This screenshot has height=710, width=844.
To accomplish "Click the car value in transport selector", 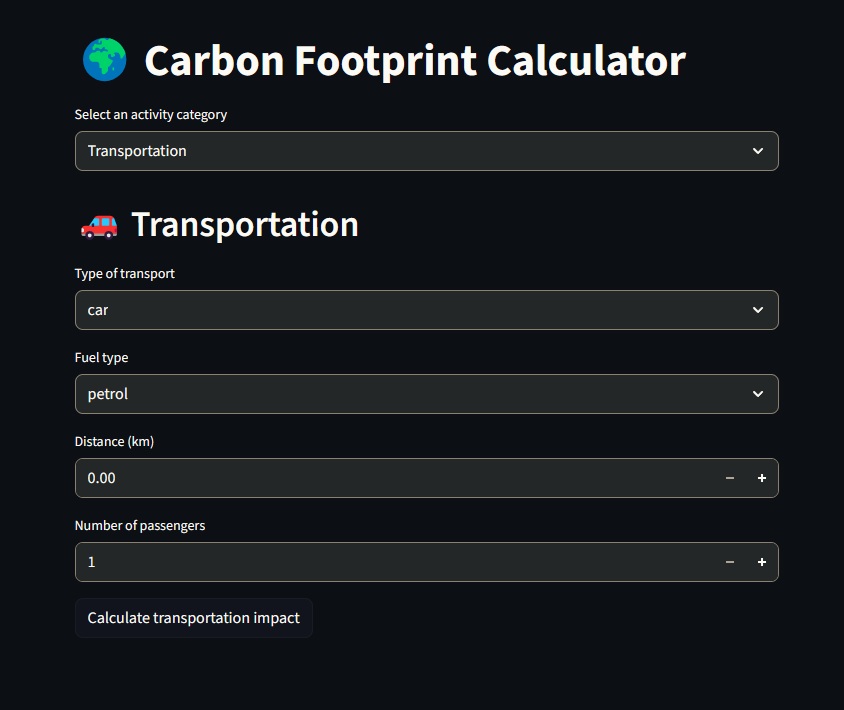I will pyautogui.click(x=97, y=310).
